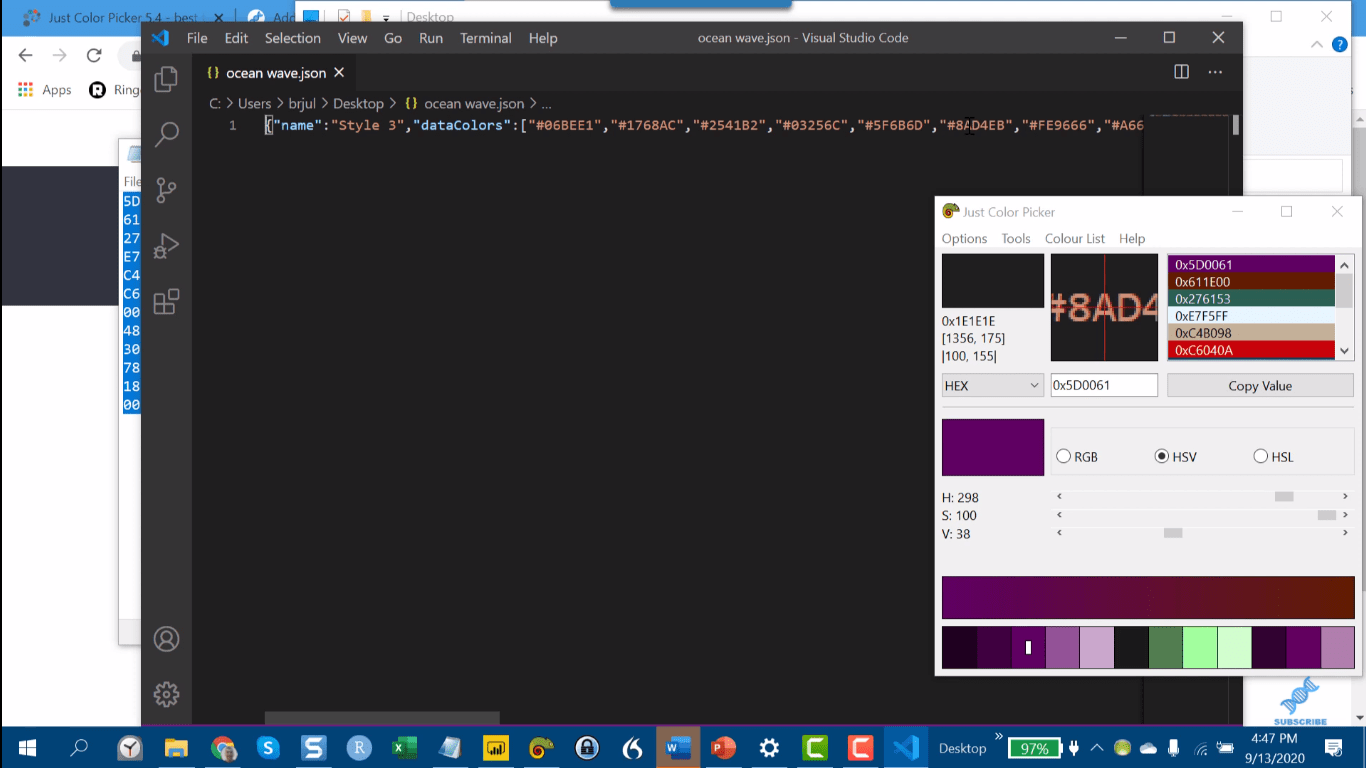Select colour 0x5D0061 in the colour list

tap(1251, 265)
